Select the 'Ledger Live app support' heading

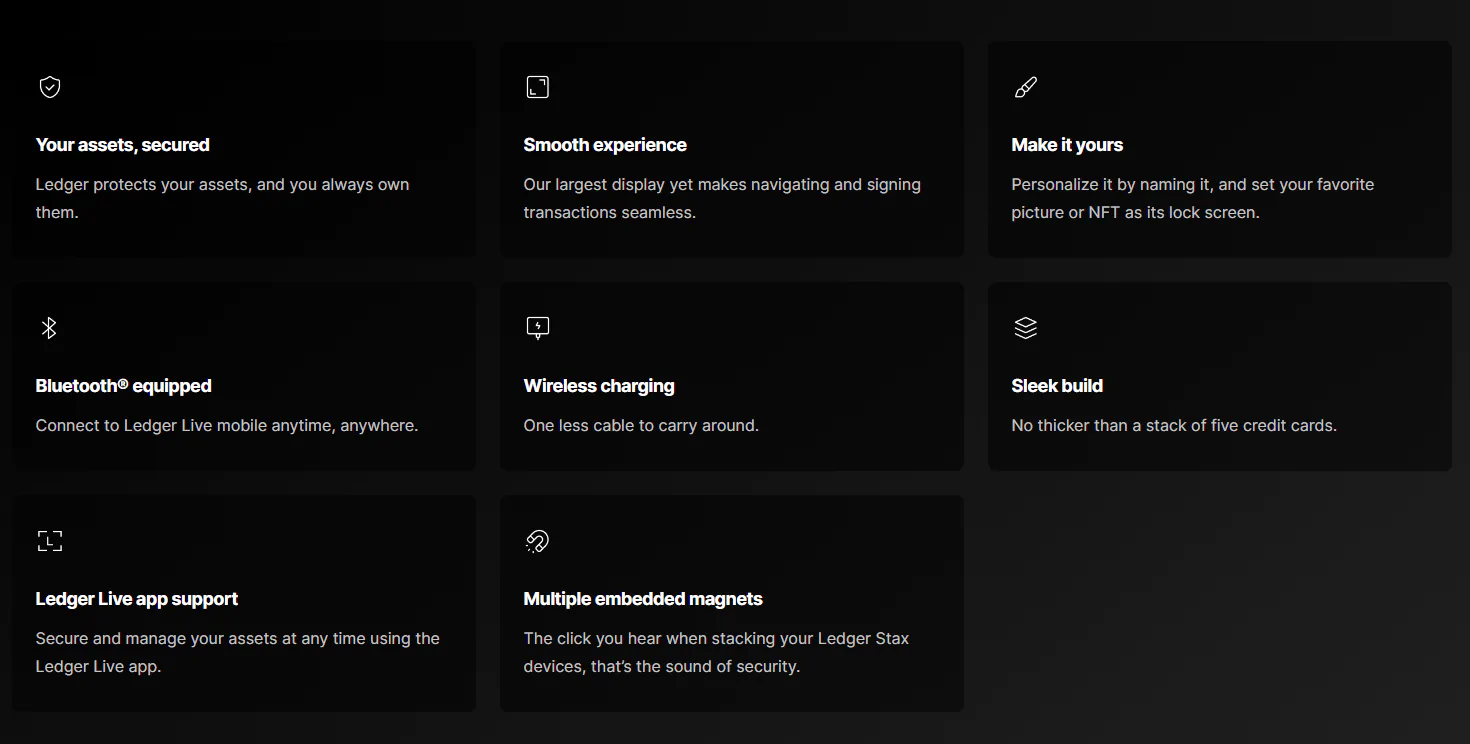[137, 599]
